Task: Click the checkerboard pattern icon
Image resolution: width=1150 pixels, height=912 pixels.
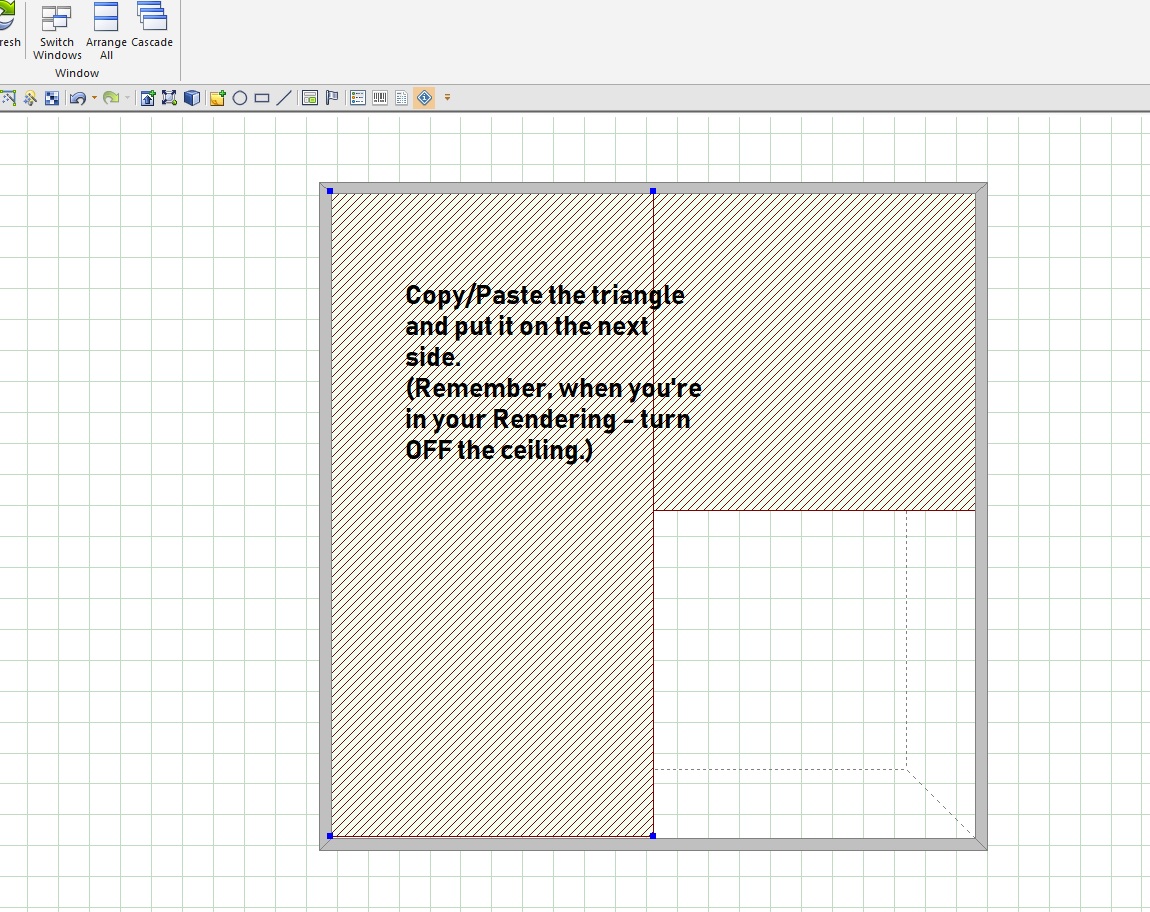Action: coord(52,98)
